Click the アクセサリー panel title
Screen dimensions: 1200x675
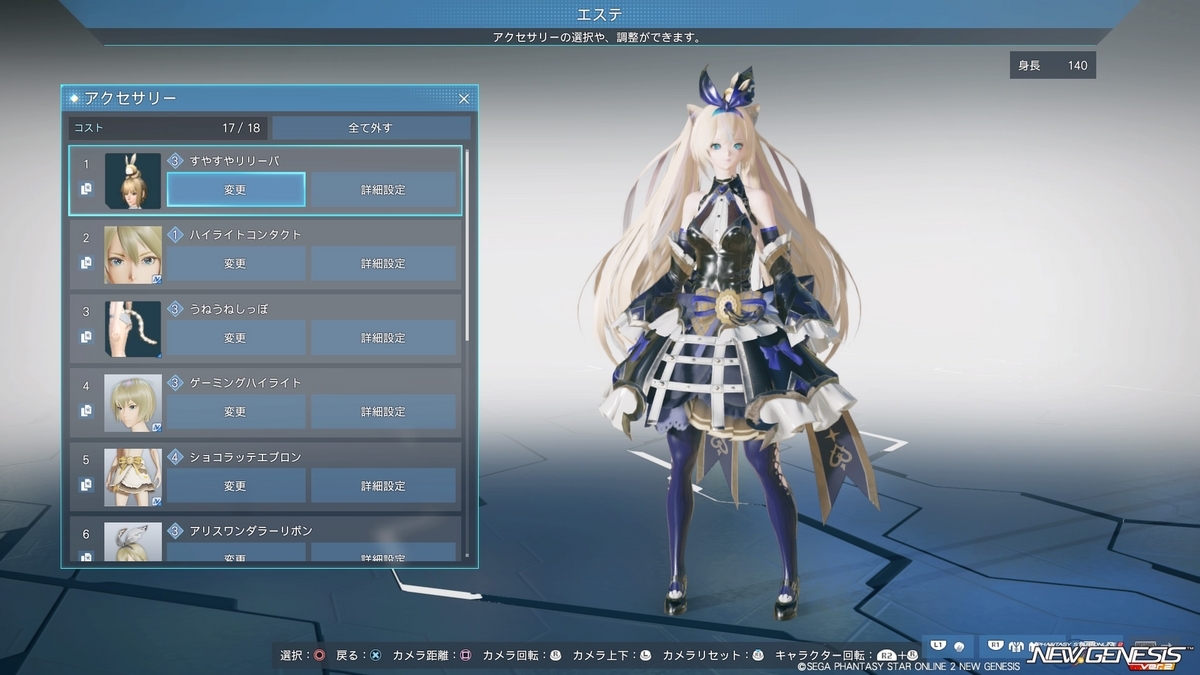131,99
